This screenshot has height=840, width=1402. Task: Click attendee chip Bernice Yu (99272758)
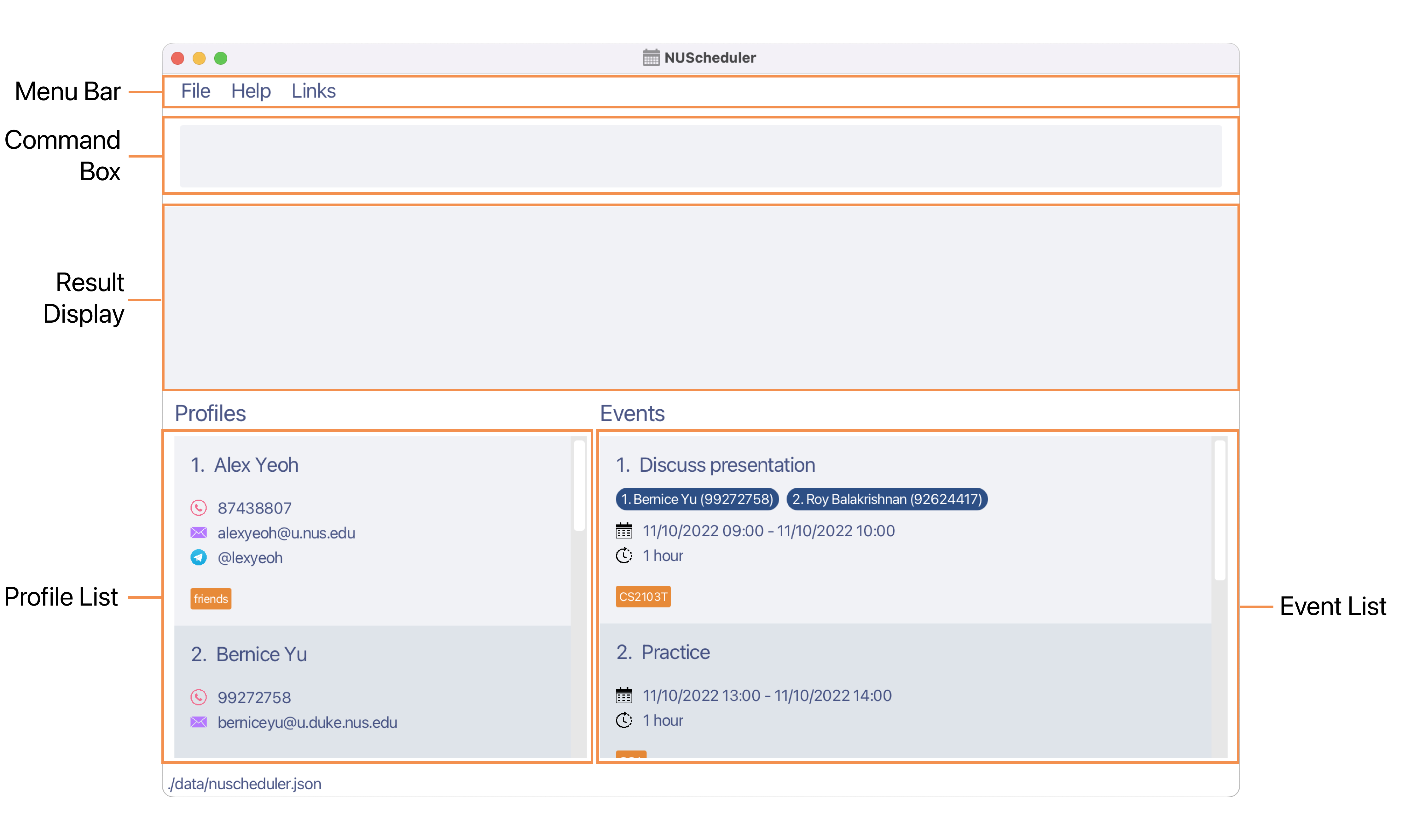pos(697,499)
